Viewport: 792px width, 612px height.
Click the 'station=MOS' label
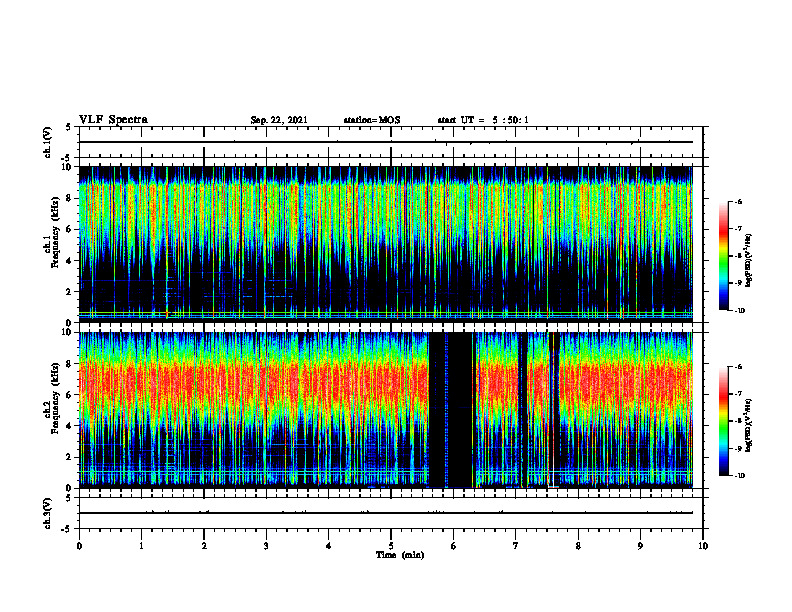[372, 120]
